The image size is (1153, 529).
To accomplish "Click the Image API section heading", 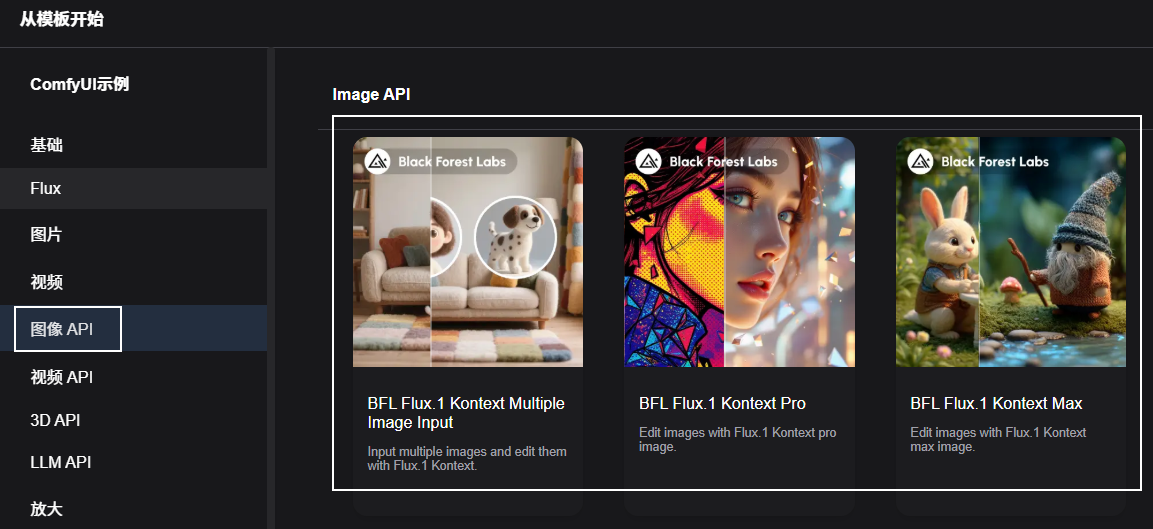I will tap(371, 94).
